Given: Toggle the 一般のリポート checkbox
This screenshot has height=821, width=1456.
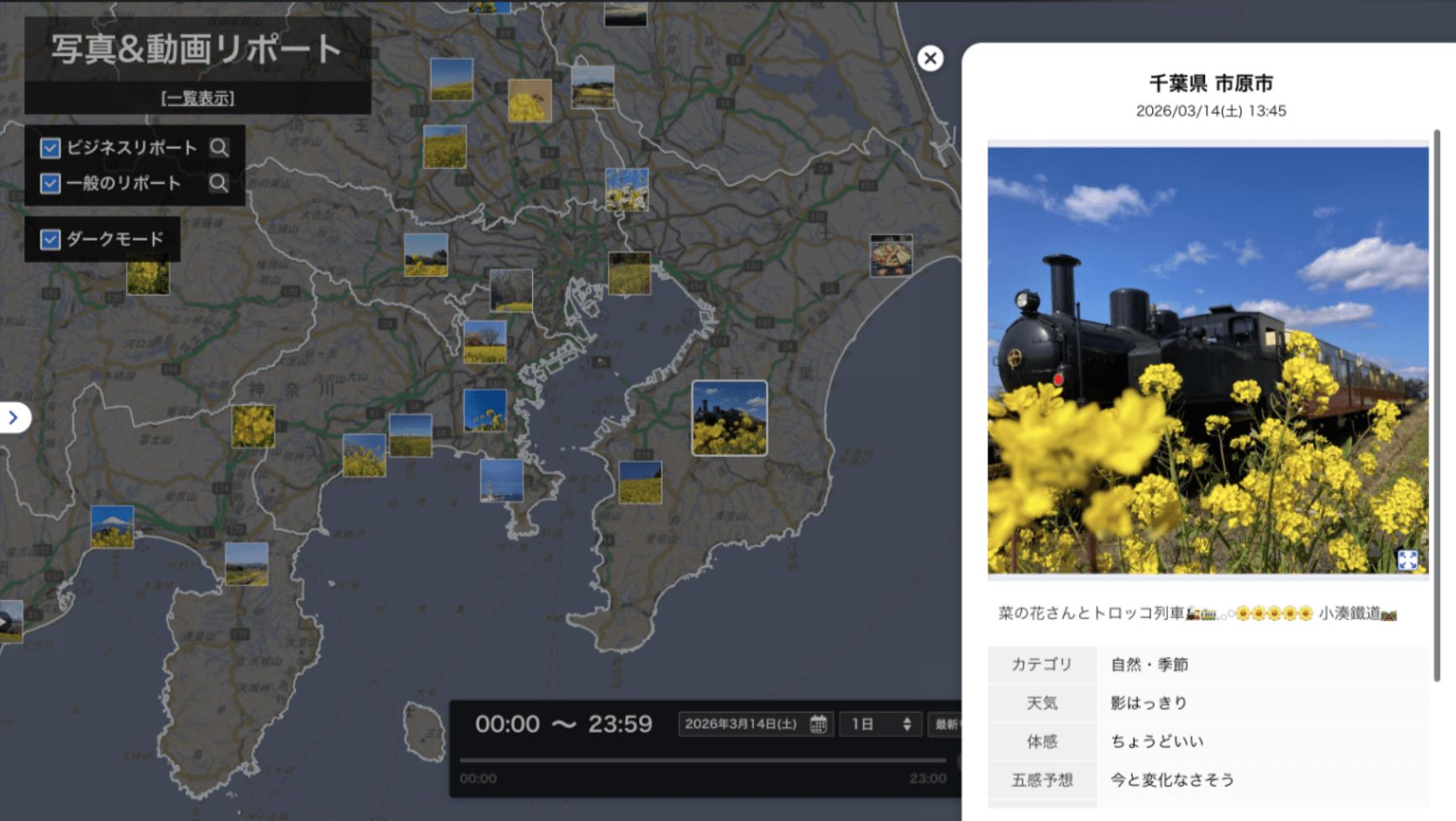Looking at the screenshot, I should point(50,184).
